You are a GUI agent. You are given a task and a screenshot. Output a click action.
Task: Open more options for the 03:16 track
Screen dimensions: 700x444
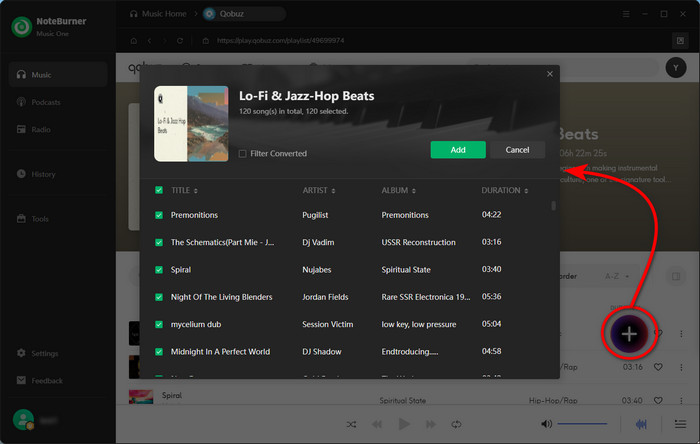[x=681, y=367]
